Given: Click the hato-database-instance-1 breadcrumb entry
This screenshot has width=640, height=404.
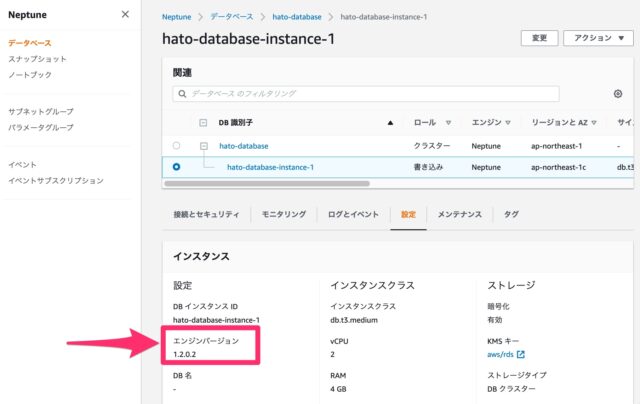Looking at the screenshot, I should coord(384,17).
